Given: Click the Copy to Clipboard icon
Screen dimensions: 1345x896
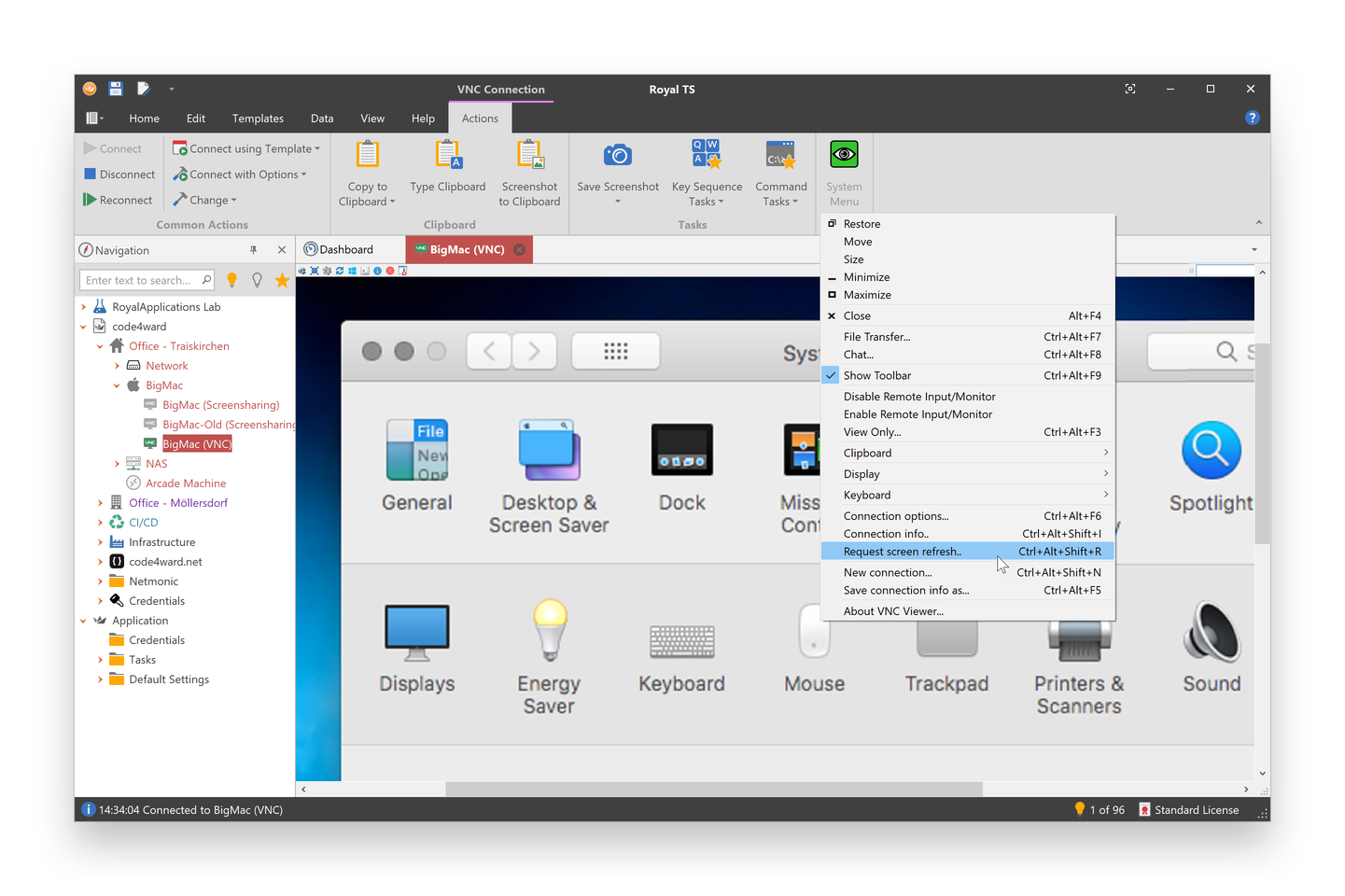Looking at the screenshot, I should point(367,154).
